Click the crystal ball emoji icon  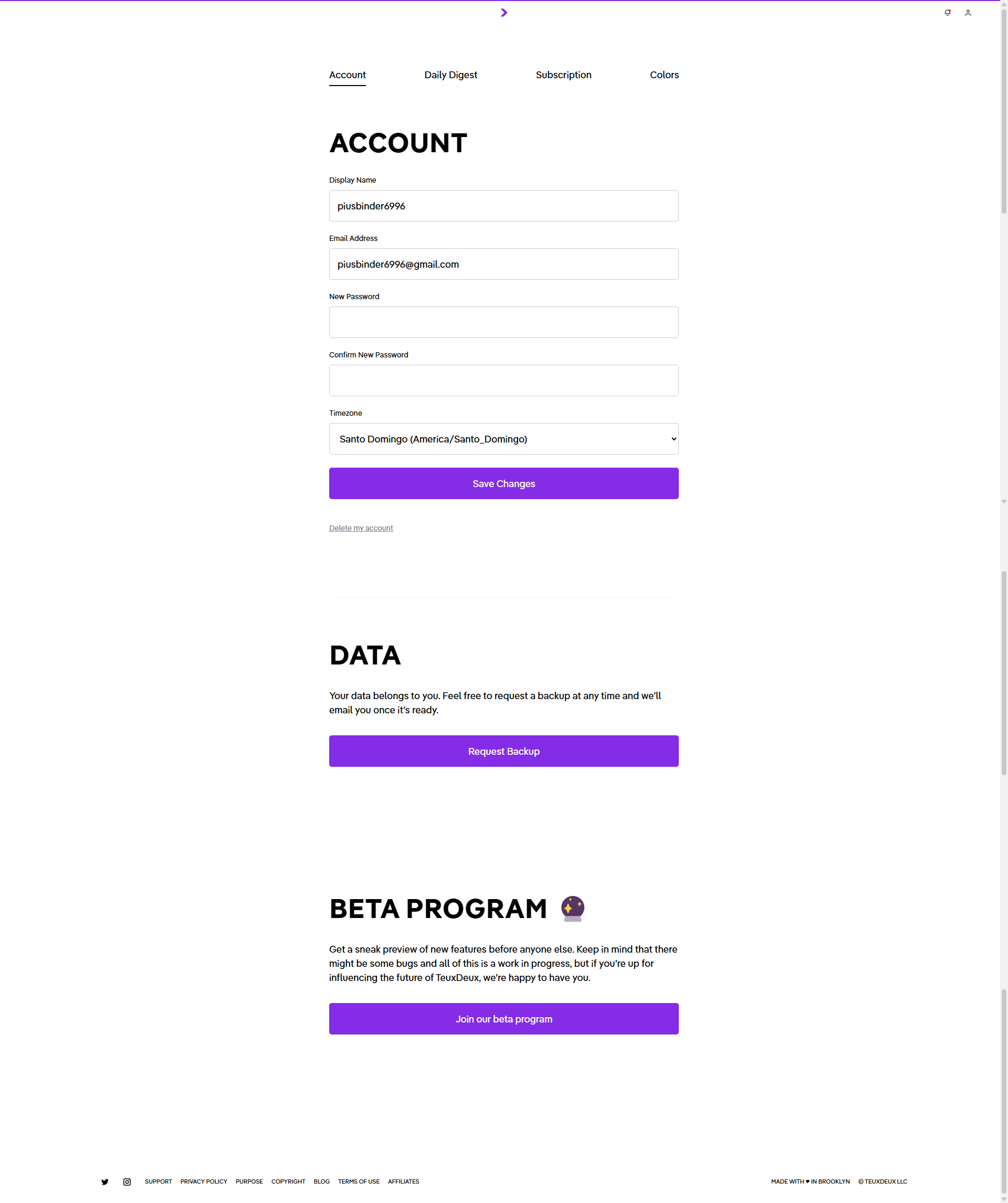[572, 909]
